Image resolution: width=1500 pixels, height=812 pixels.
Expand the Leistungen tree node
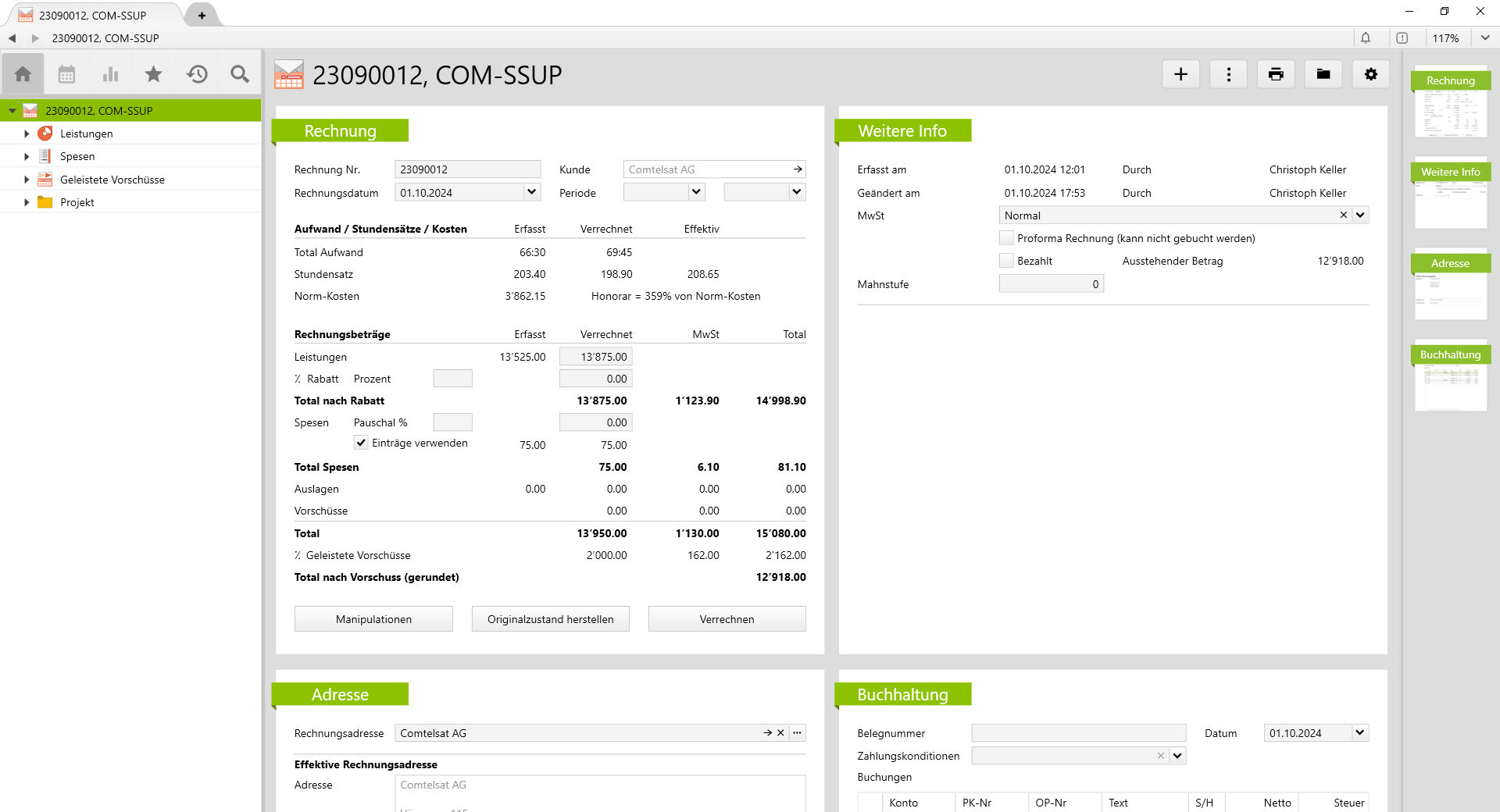coord(27,134)
